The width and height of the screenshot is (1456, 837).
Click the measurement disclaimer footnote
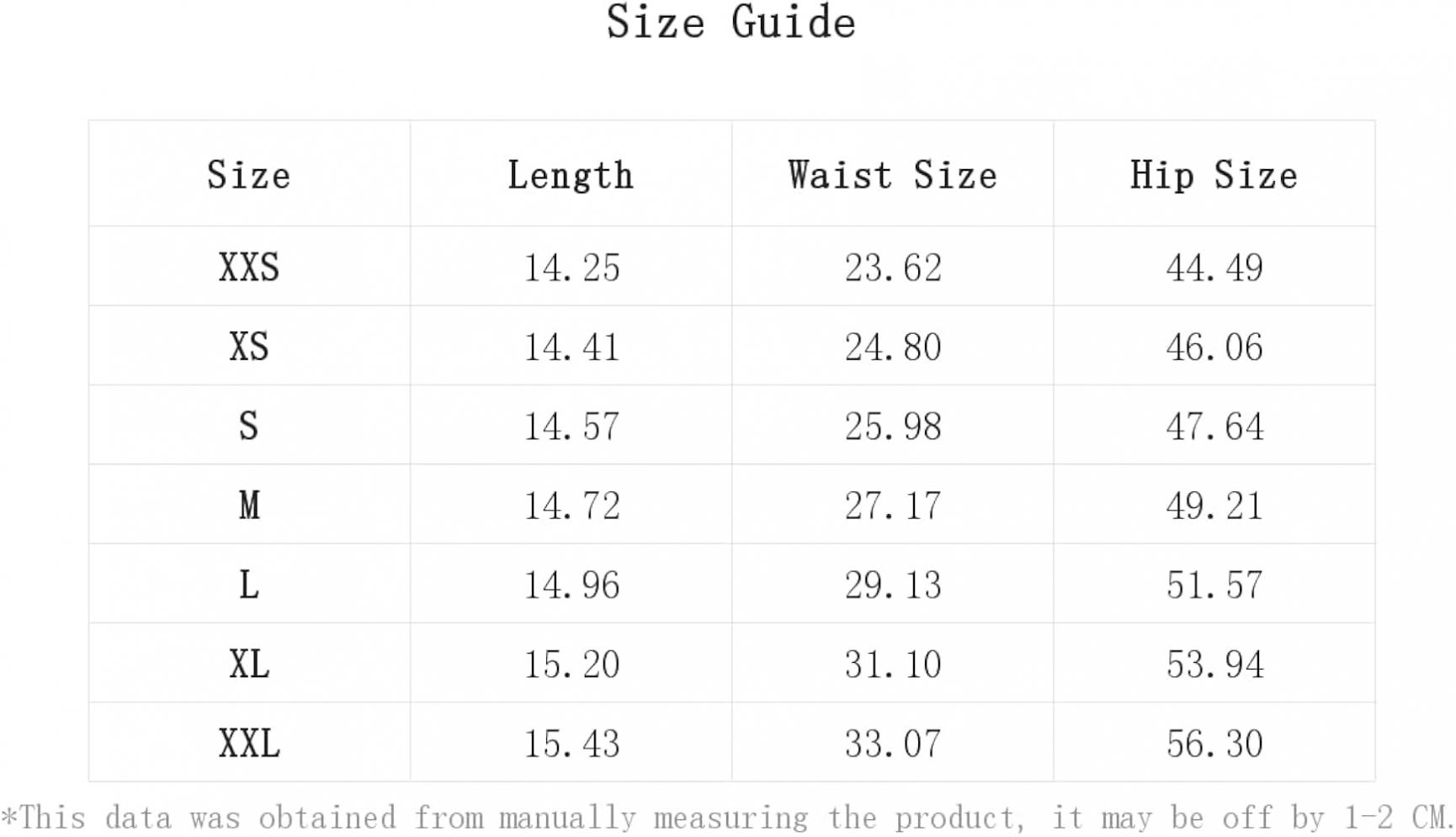725,818
